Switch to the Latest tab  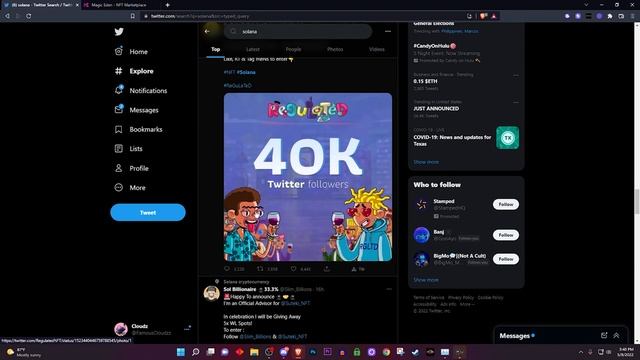pos(253,49)
